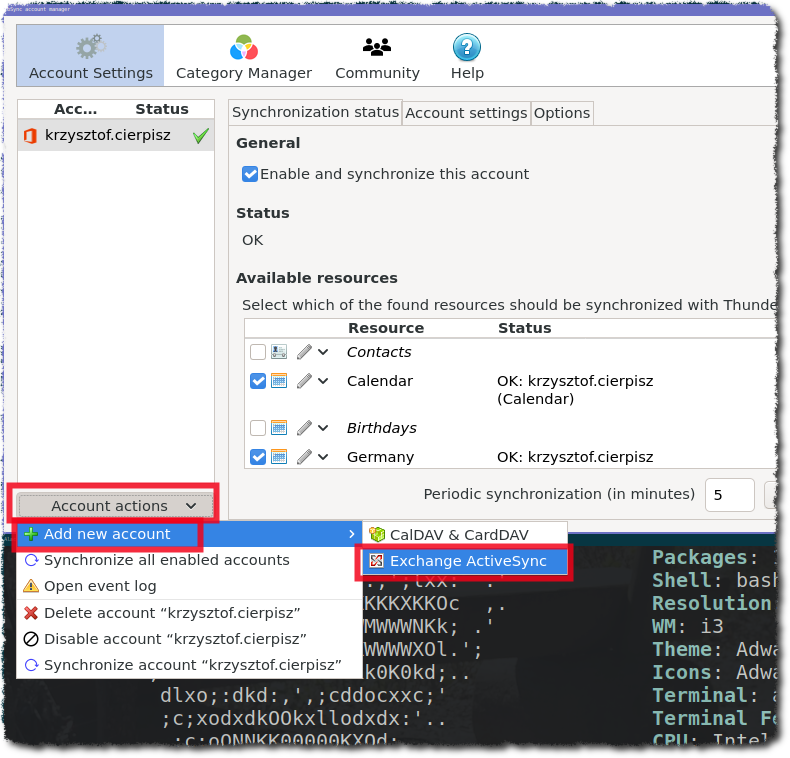Open Category Manager colored circles icon
The height and width of the screenshot is (758, 790).
tap(244, 47)
